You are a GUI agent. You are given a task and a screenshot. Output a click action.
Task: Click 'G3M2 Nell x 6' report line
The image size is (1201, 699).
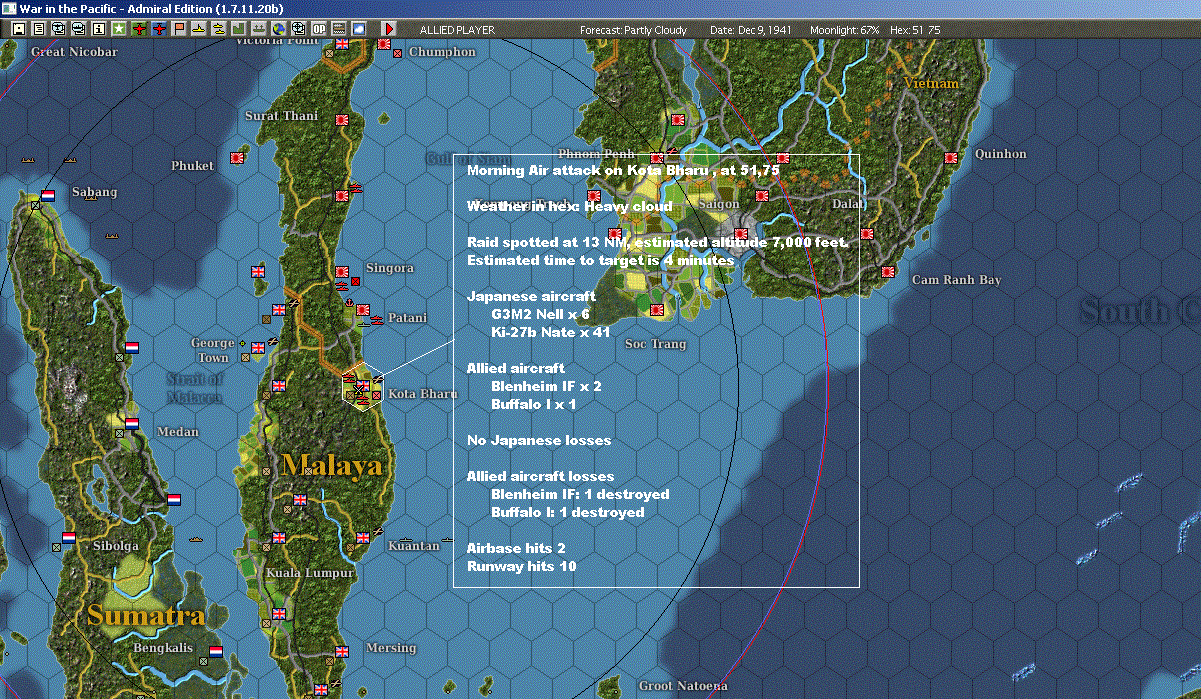click(540, 314)
